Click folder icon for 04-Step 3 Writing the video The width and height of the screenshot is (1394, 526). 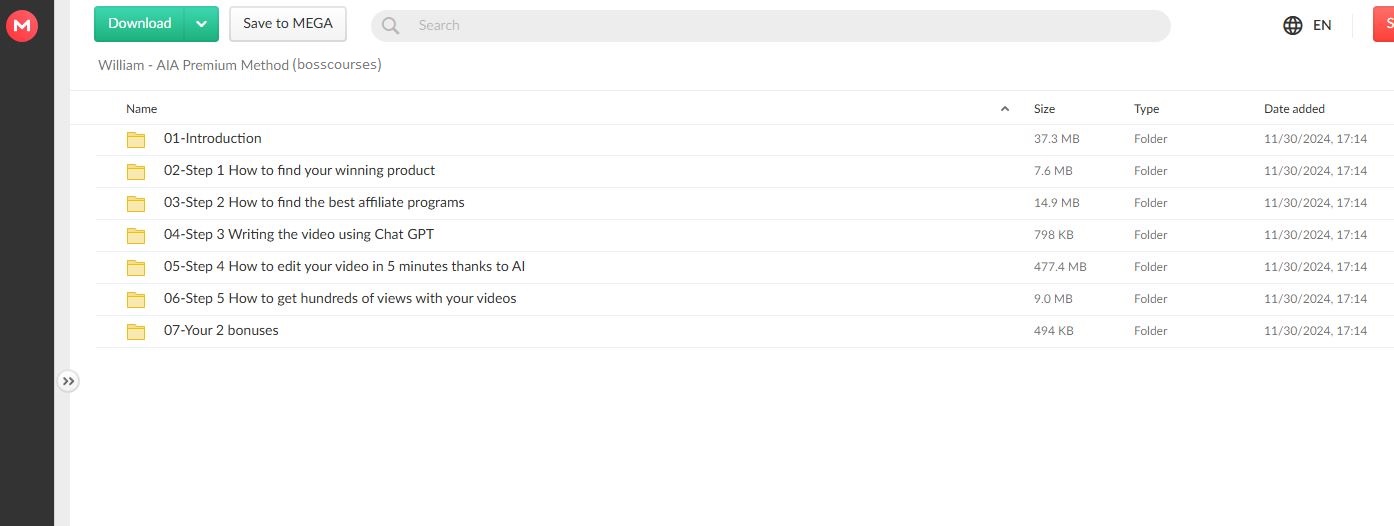coord(136,236)
